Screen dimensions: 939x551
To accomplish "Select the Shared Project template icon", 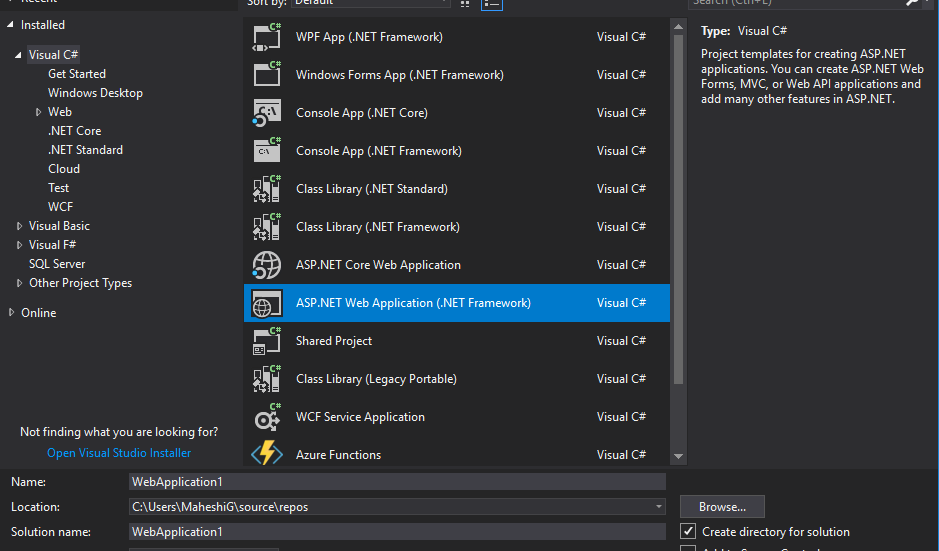I will 267,341.
